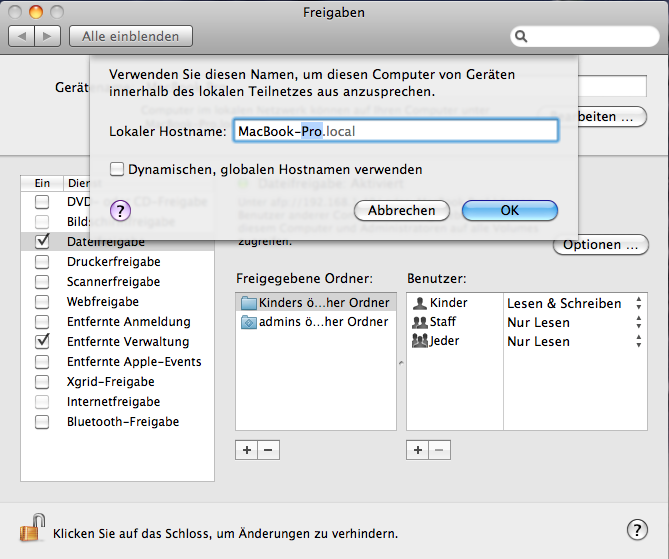The image size is (669, 559).
Task: Click the toolbar search field
Action: click(x=585, y=37)
